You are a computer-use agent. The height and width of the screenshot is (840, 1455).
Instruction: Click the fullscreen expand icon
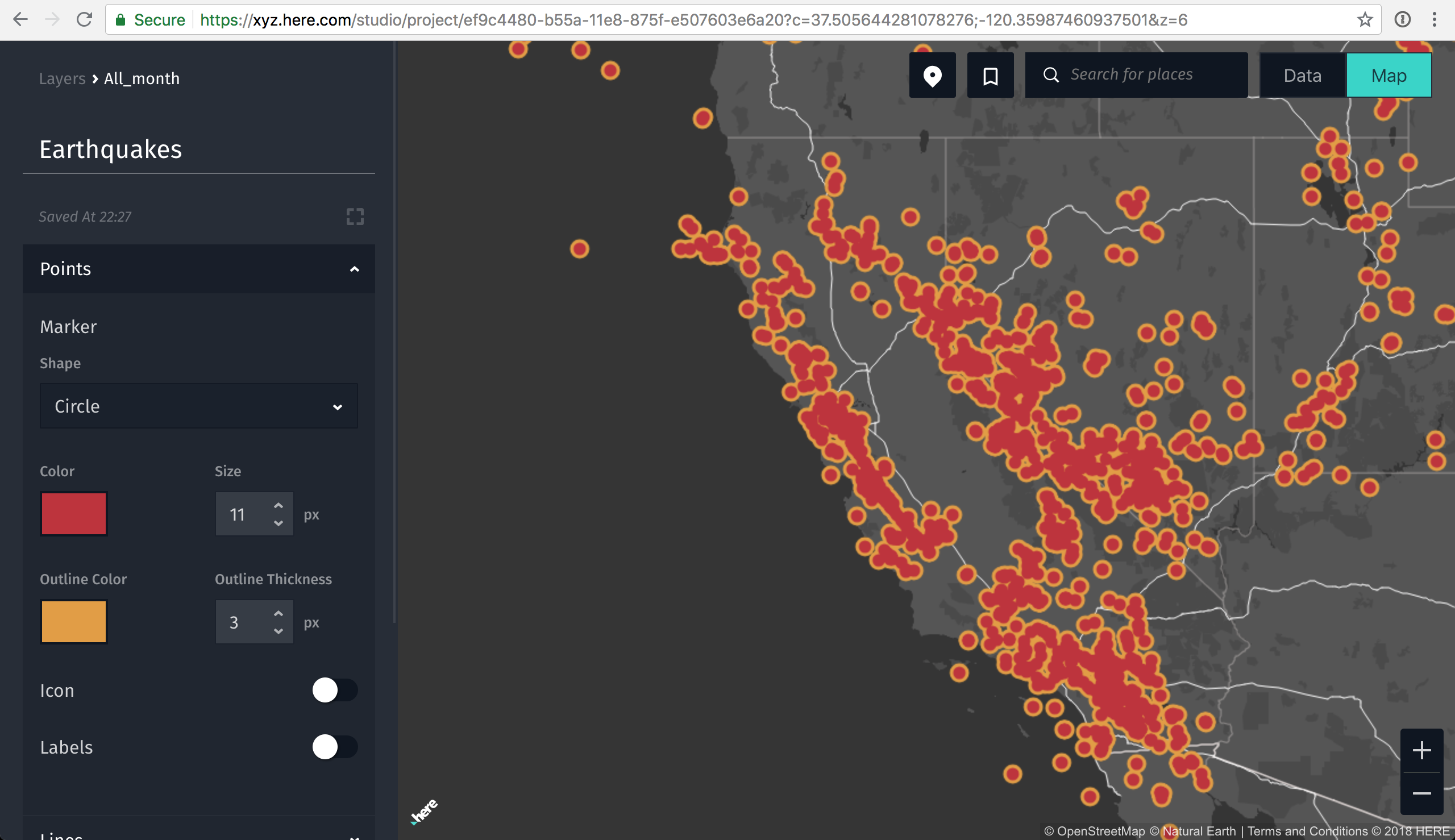pyautogui.click(x=355, y=217)
